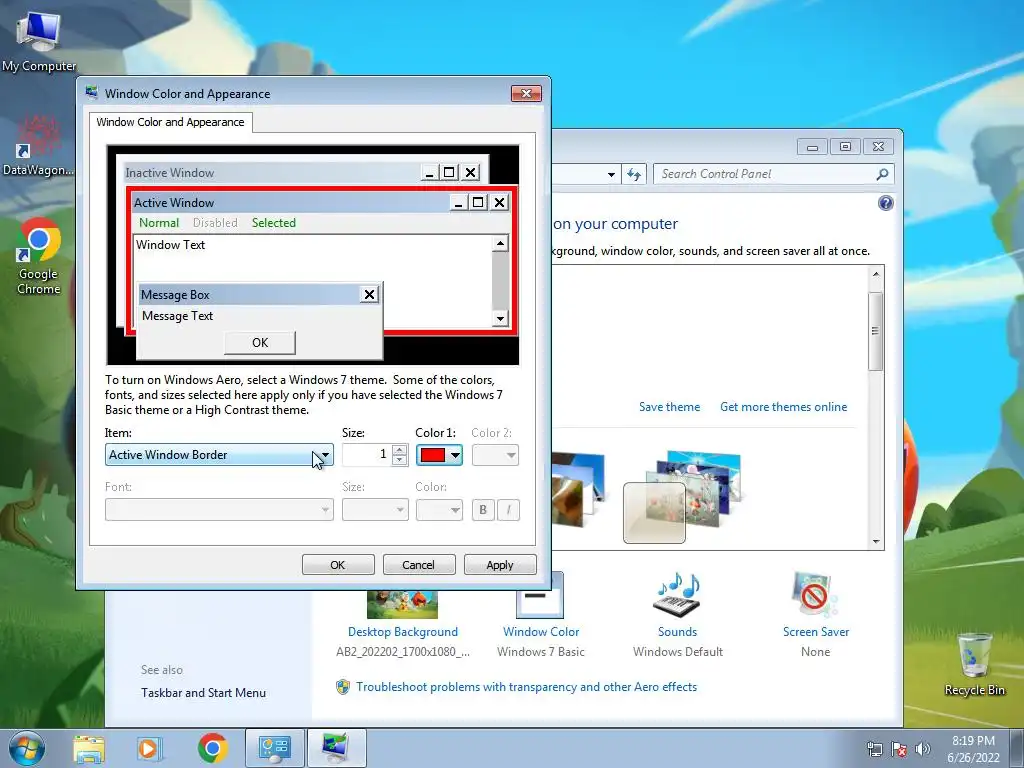The width and height of the screenshot is (1024, 768).
Task: Click the item Size value field
Action: click(366, 455)
